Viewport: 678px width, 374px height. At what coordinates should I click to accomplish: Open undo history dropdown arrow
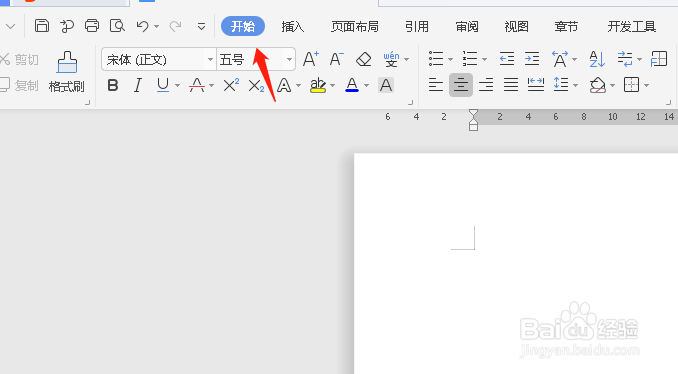[x=157, y=27]
